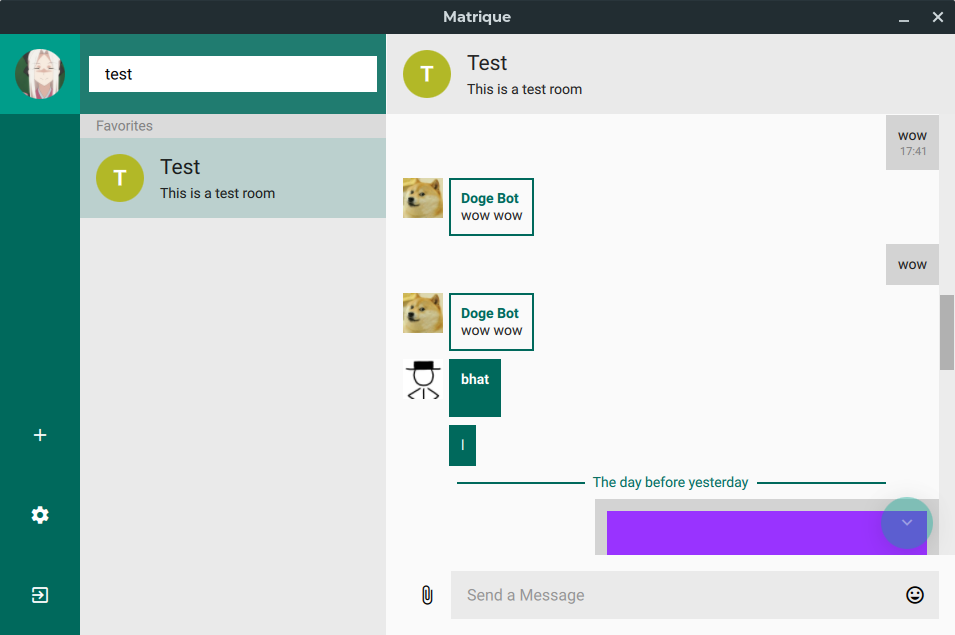Screen dimensions: 955x635
Task: Click the Test room header avatar
Action: (427, 74)
